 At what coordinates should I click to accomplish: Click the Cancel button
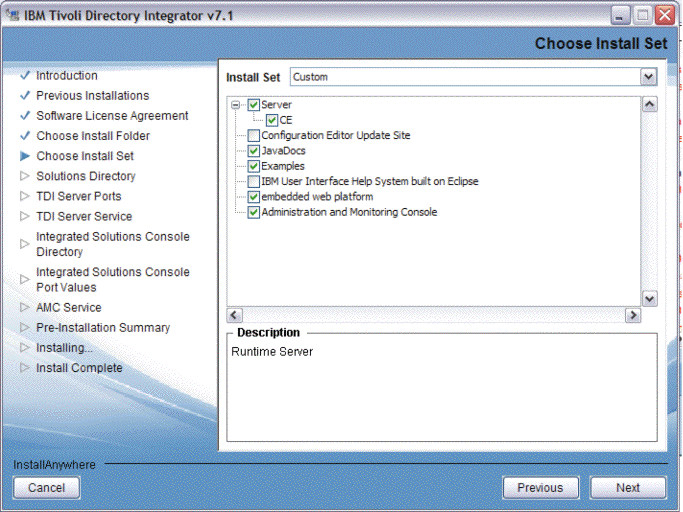(x=47, y=488)
